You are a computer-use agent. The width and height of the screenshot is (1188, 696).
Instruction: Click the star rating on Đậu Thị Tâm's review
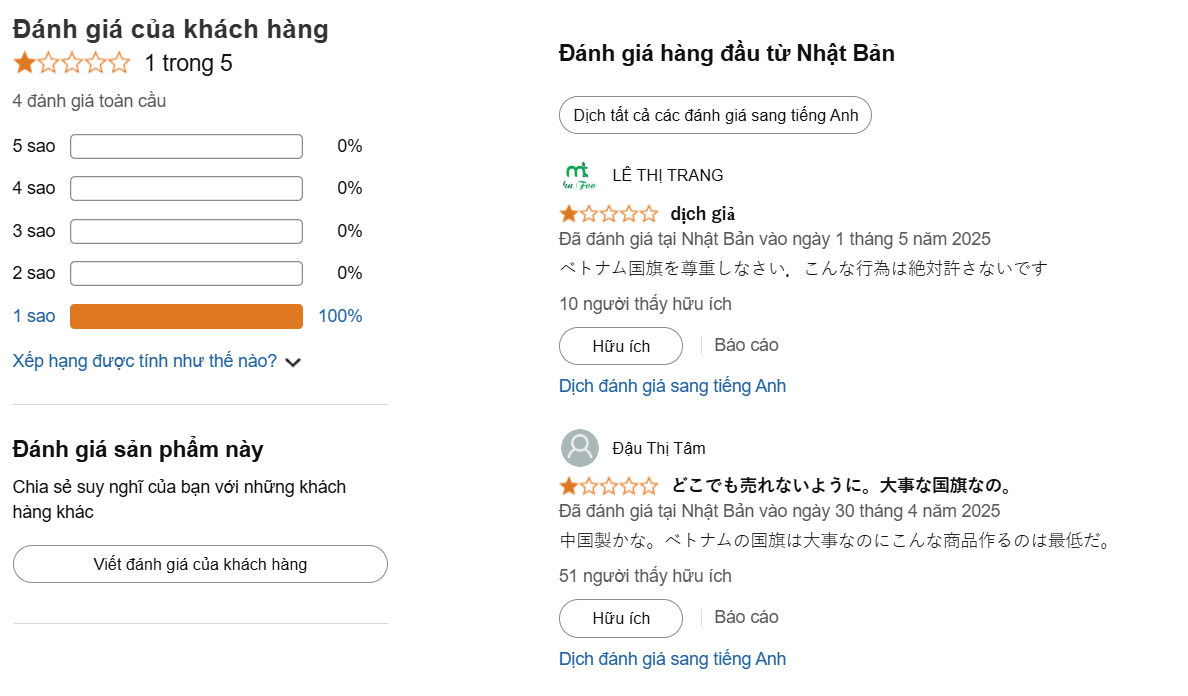(610, 485)
